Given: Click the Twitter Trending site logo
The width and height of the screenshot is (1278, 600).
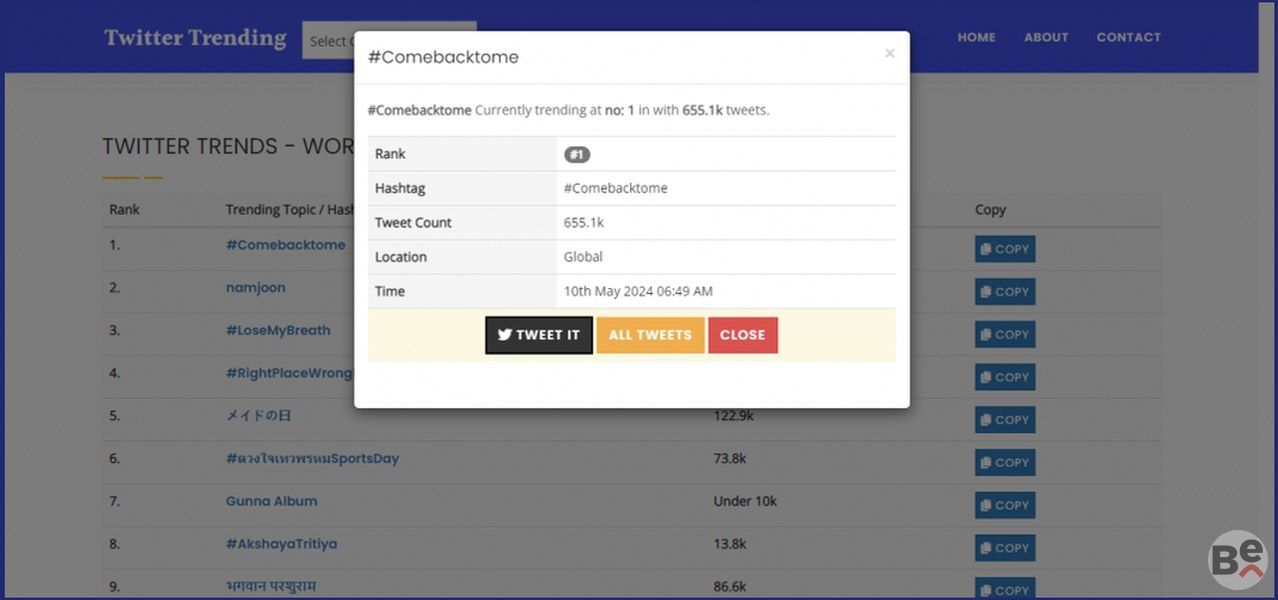Looking at the screenshot, I should point(195,38).
